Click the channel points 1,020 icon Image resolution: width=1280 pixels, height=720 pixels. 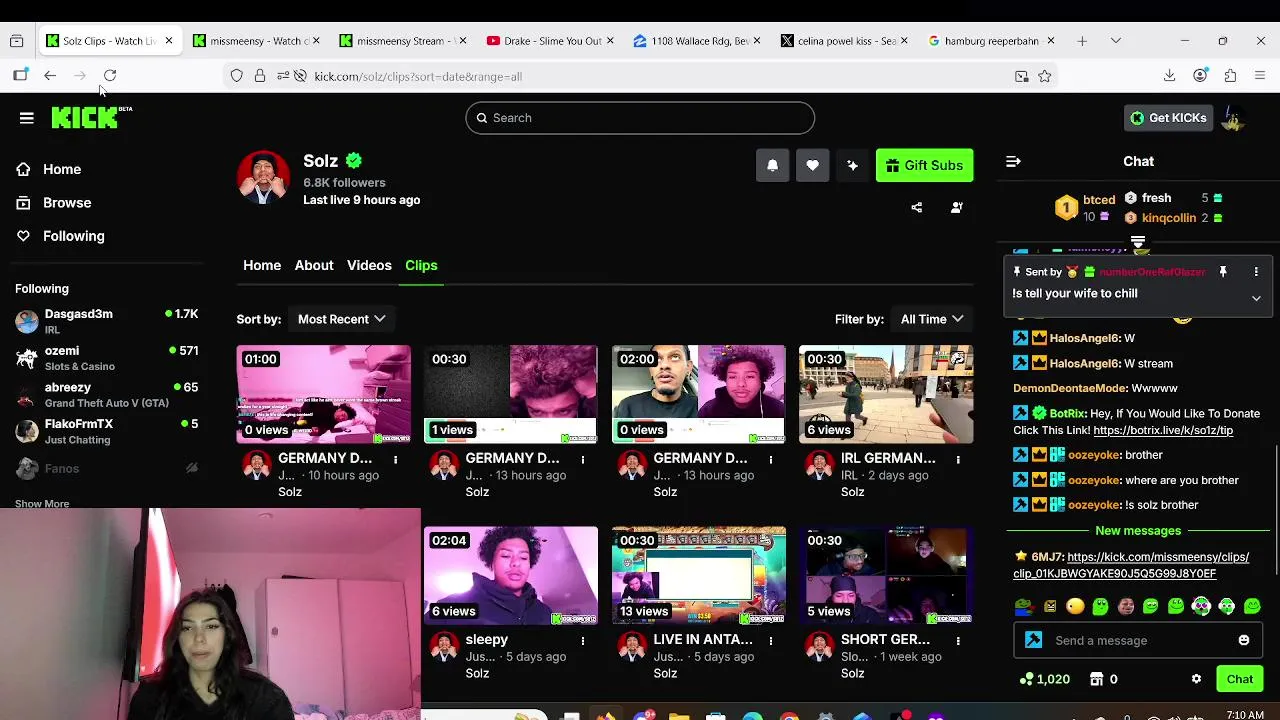point(1027,679)
